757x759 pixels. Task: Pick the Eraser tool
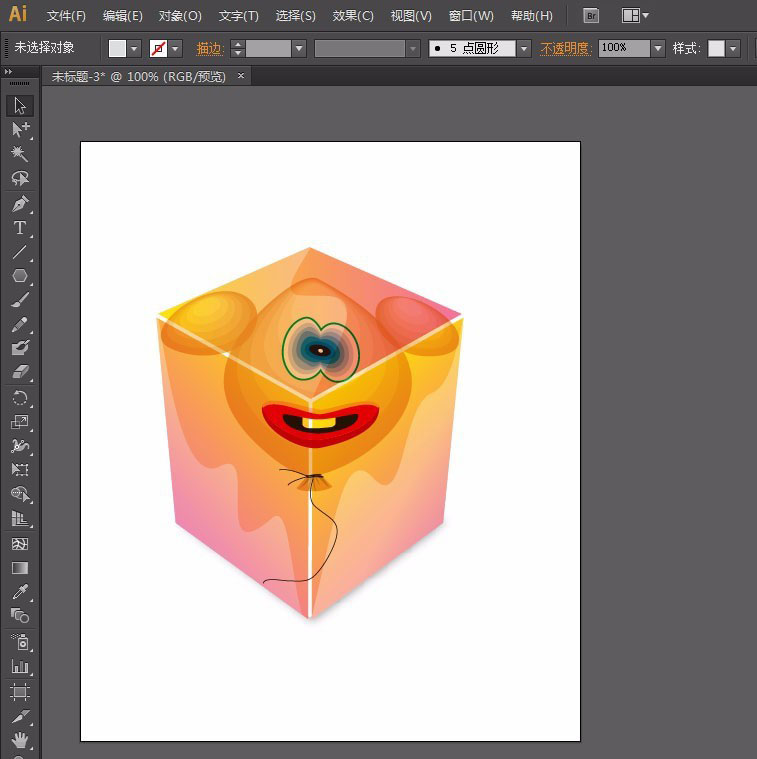pyautogui.click(x=20, y=372)
